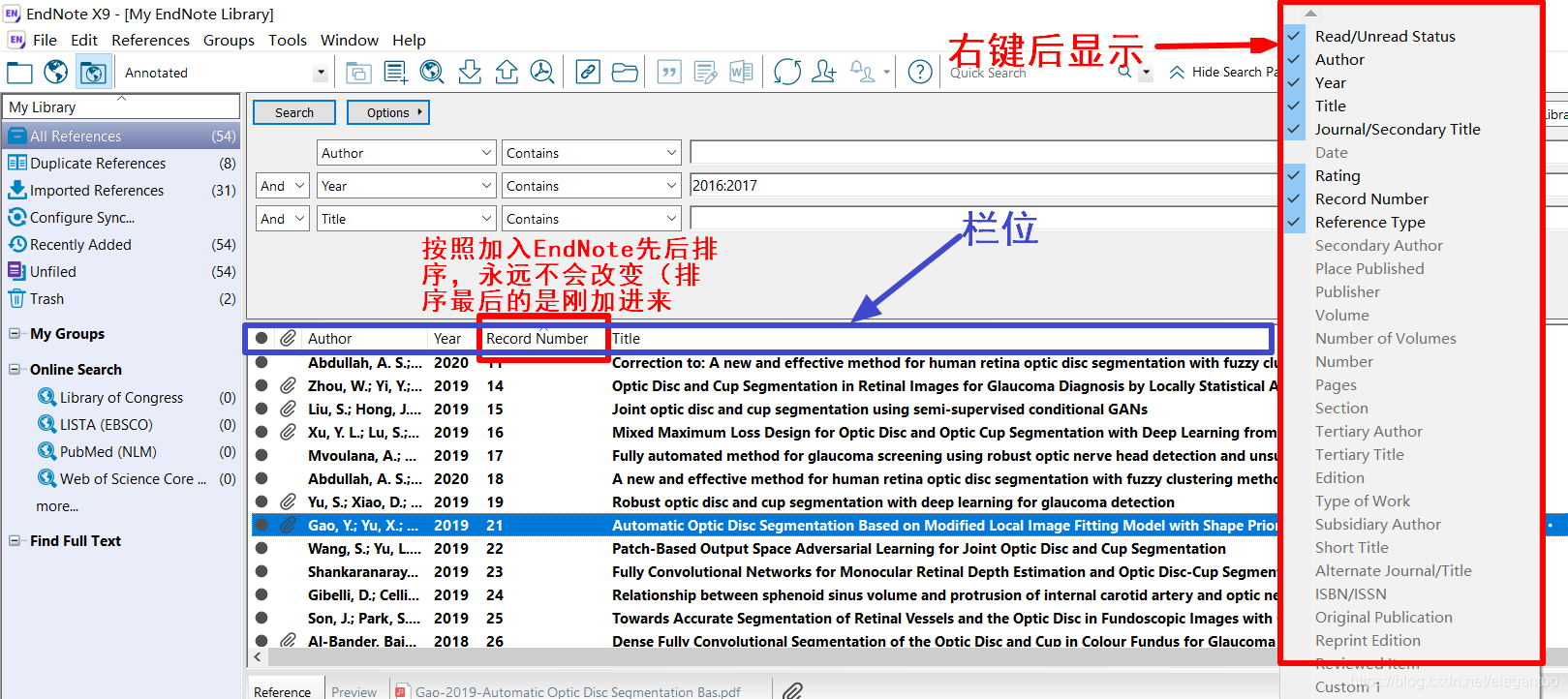Click the New Reference toolbar icon
Viewport: 1568px width, 699px height.
(x=395, y=73)
